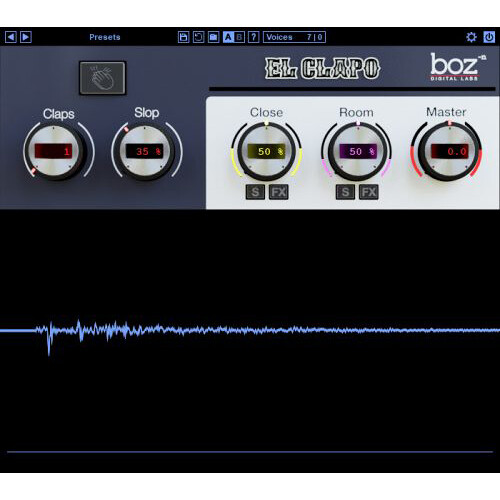This screenshot has height=500, width=500.
Task: Click the Claps label text
Action: (59, 114)
